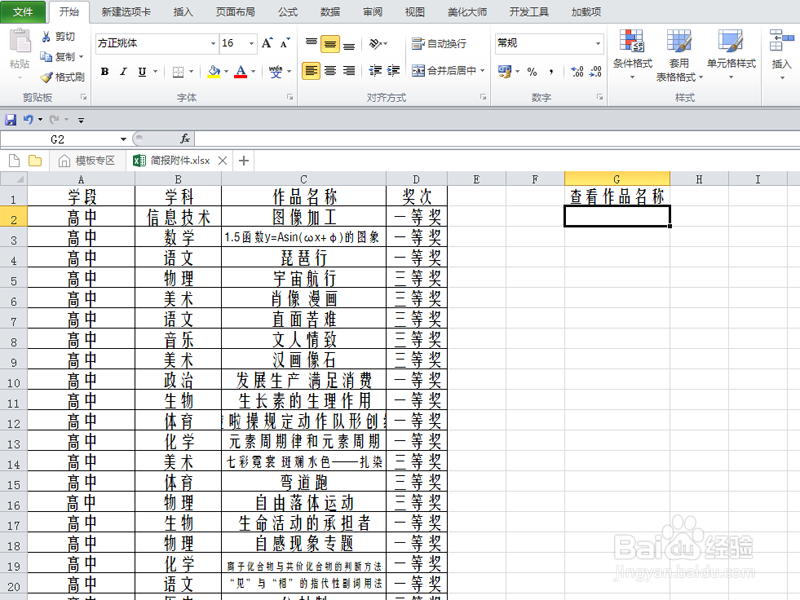The image size is (800, 600).
Task: Click the text orientation icon
Action: point(375,44)
